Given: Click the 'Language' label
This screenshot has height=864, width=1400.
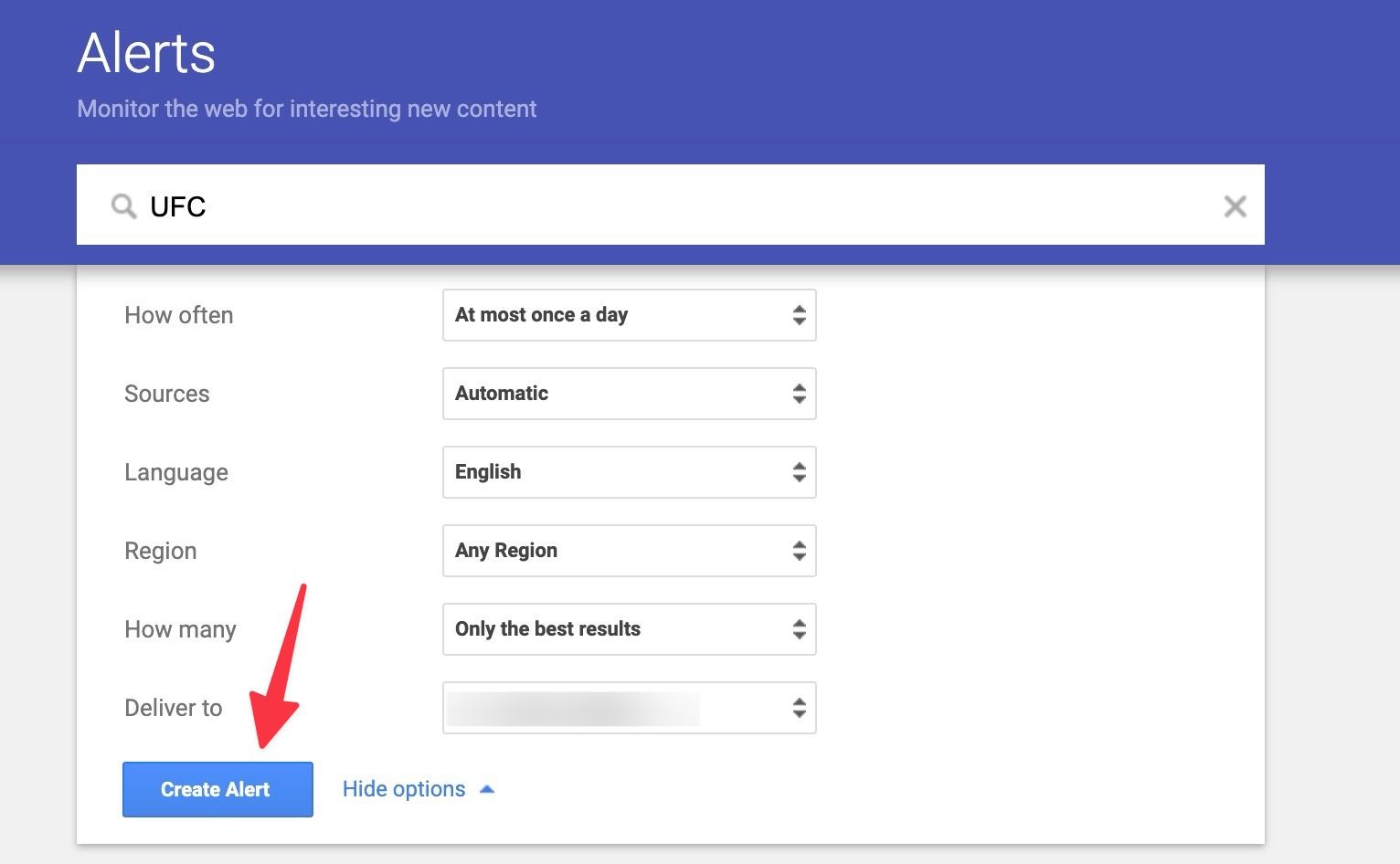Looking at the screenshot, I should click(176, 472).
